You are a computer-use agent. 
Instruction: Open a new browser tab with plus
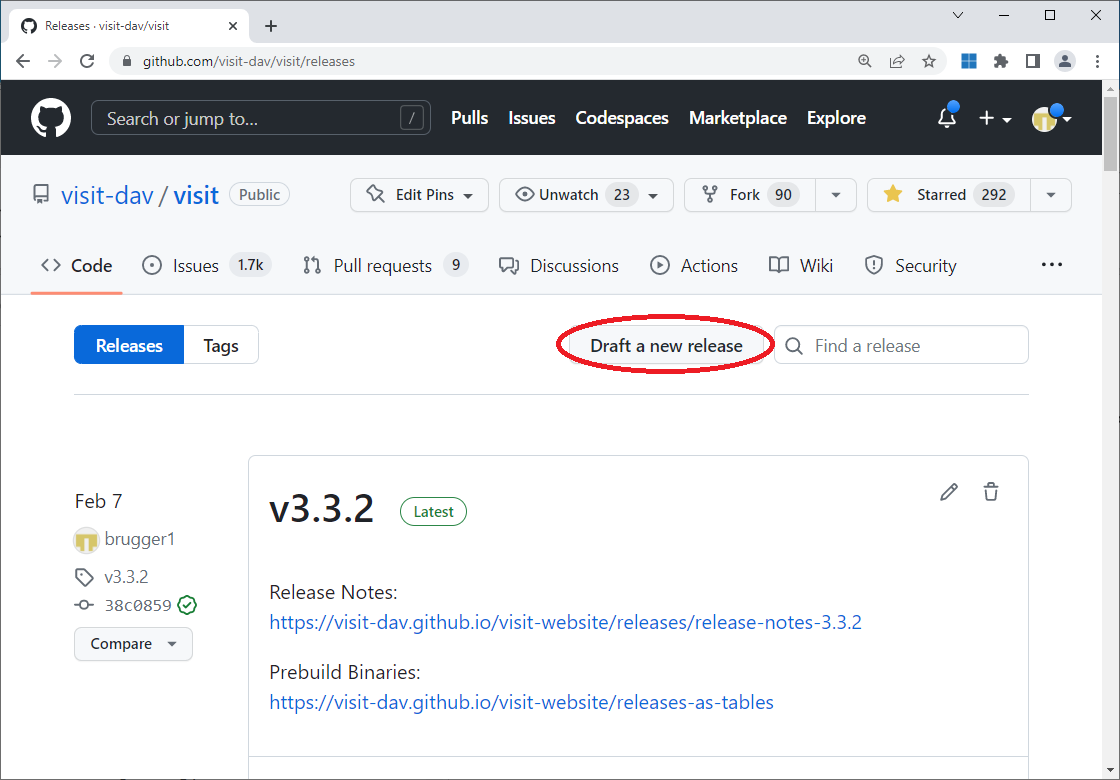click(271, 26)
